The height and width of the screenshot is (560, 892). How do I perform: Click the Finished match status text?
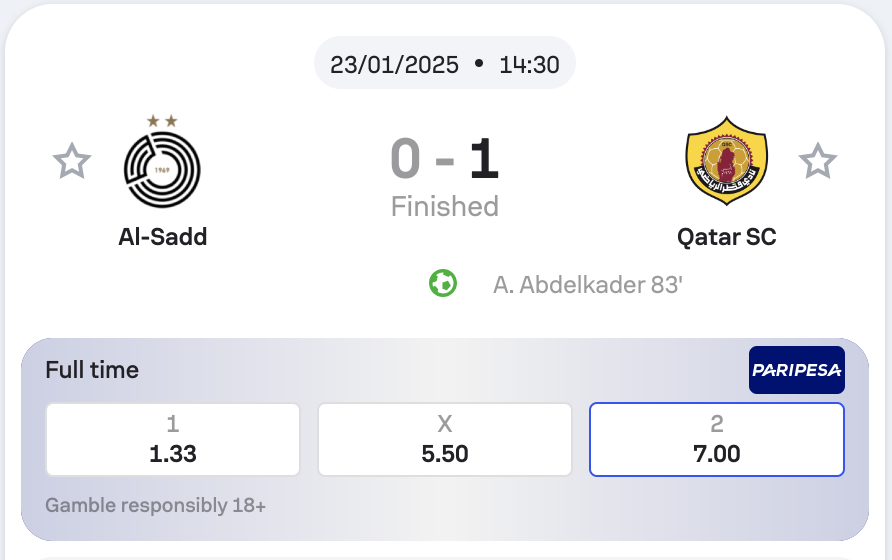pos(445,206)
